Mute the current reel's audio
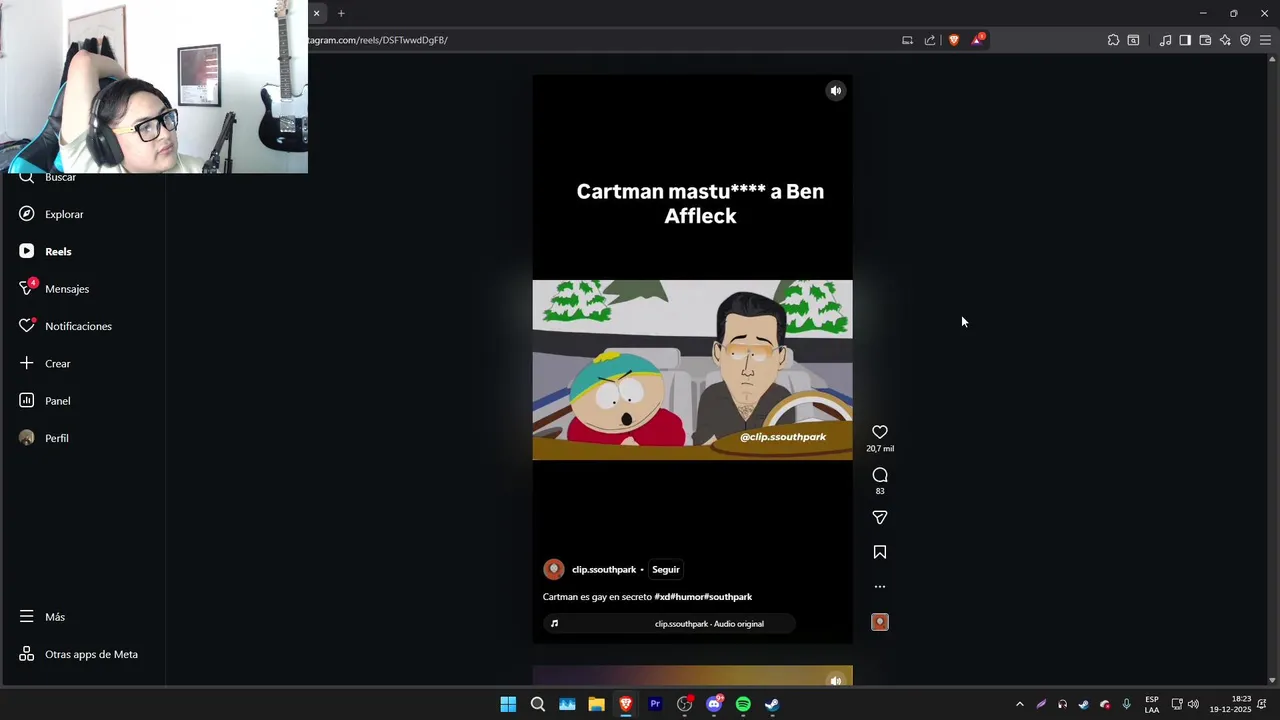This screenshot has height=720, width=1280. tap(836, 91)
